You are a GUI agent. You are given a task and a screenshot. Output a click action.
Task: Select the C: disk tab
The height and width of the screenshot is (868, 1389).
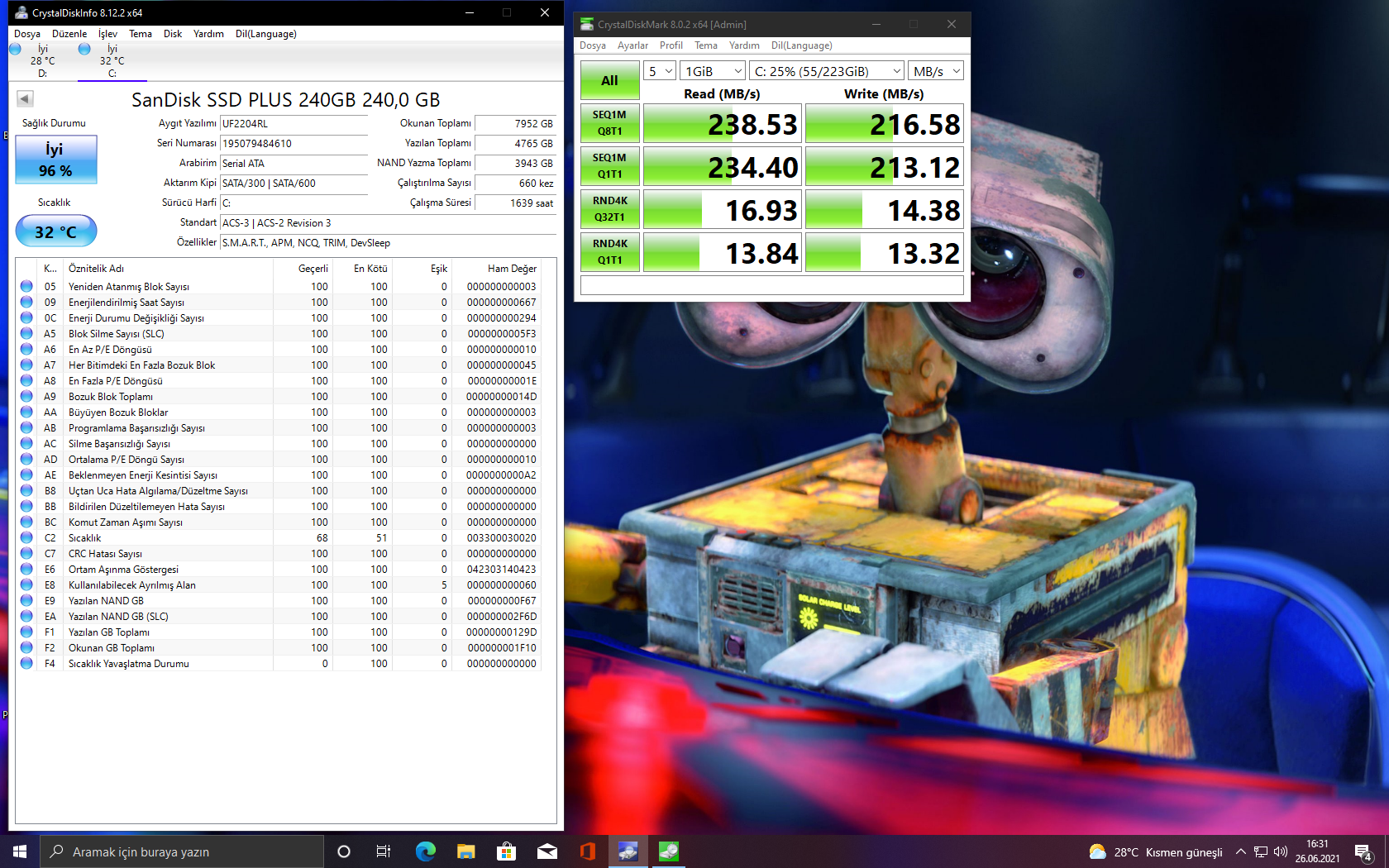pos(112,61)
